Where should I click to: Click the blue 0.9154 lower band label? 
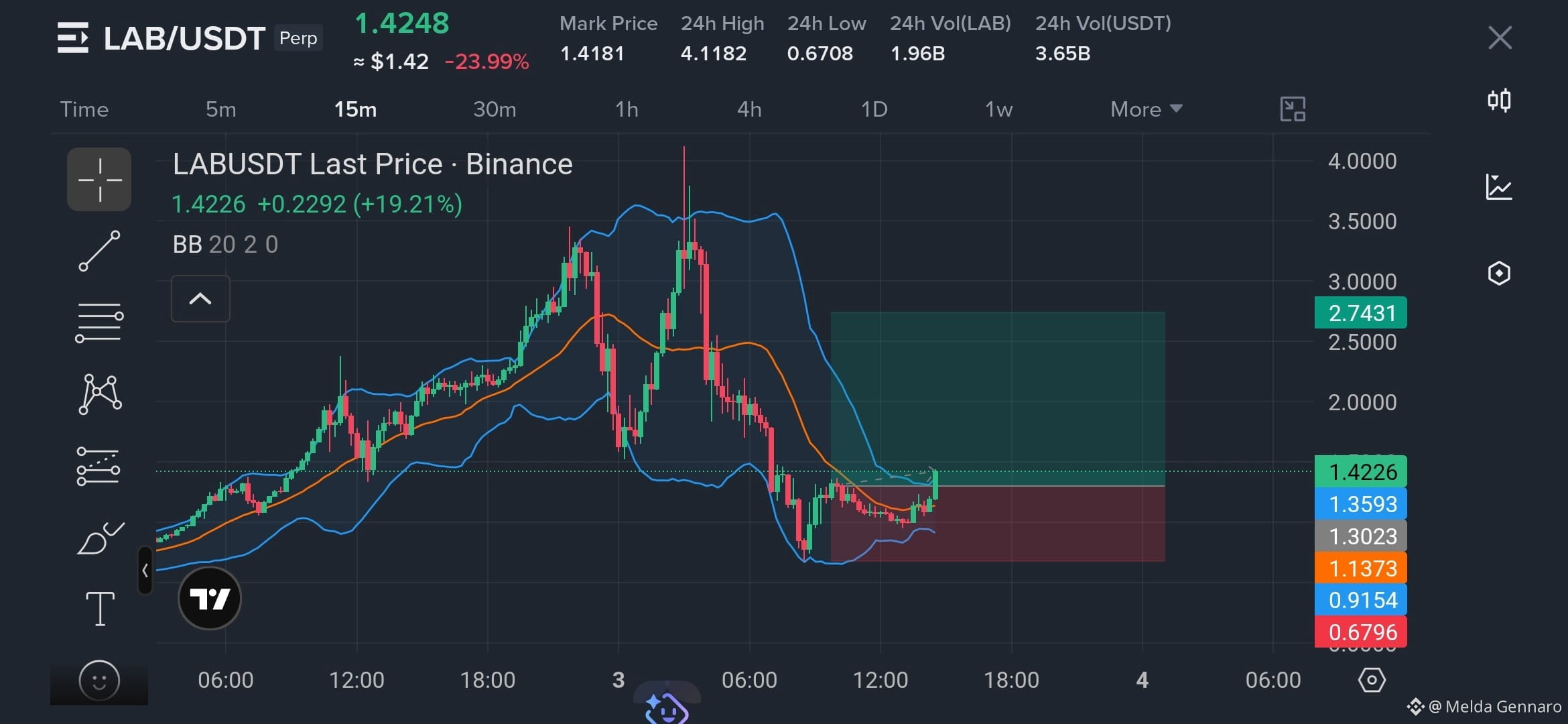point(1361,600)
